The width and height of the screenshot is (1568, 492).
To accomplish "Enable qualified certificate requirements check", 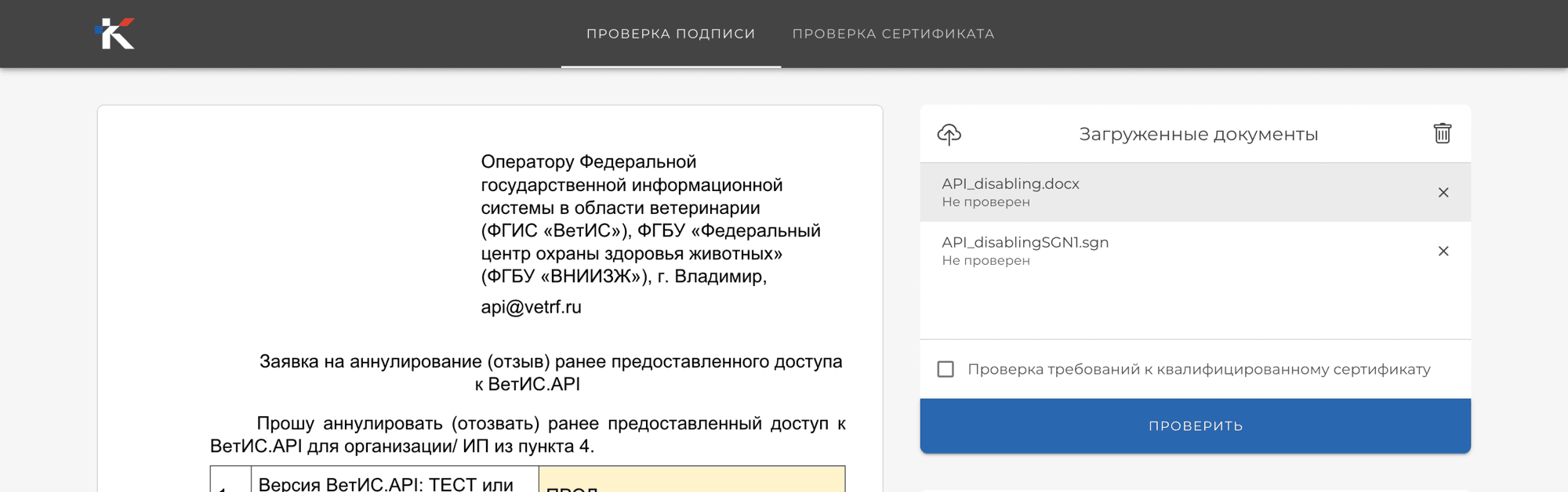I will 946,369.
